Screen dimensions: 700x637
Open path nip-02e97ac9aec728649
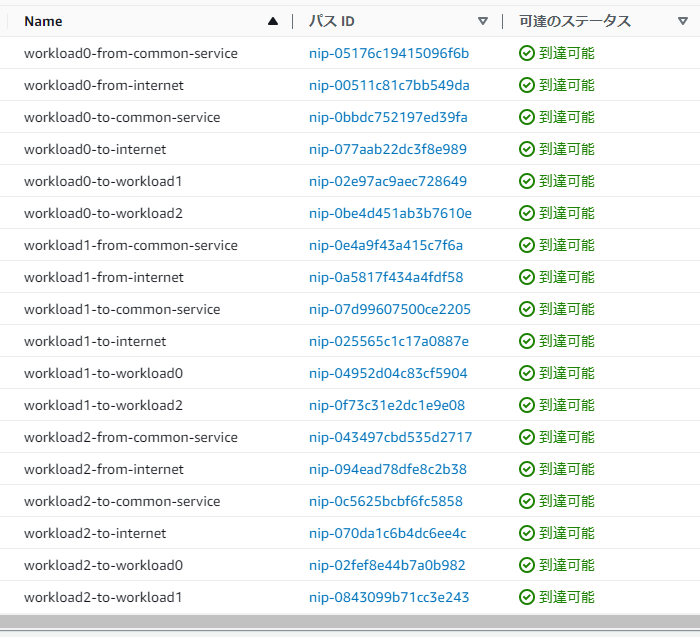(x=388, y=181)
